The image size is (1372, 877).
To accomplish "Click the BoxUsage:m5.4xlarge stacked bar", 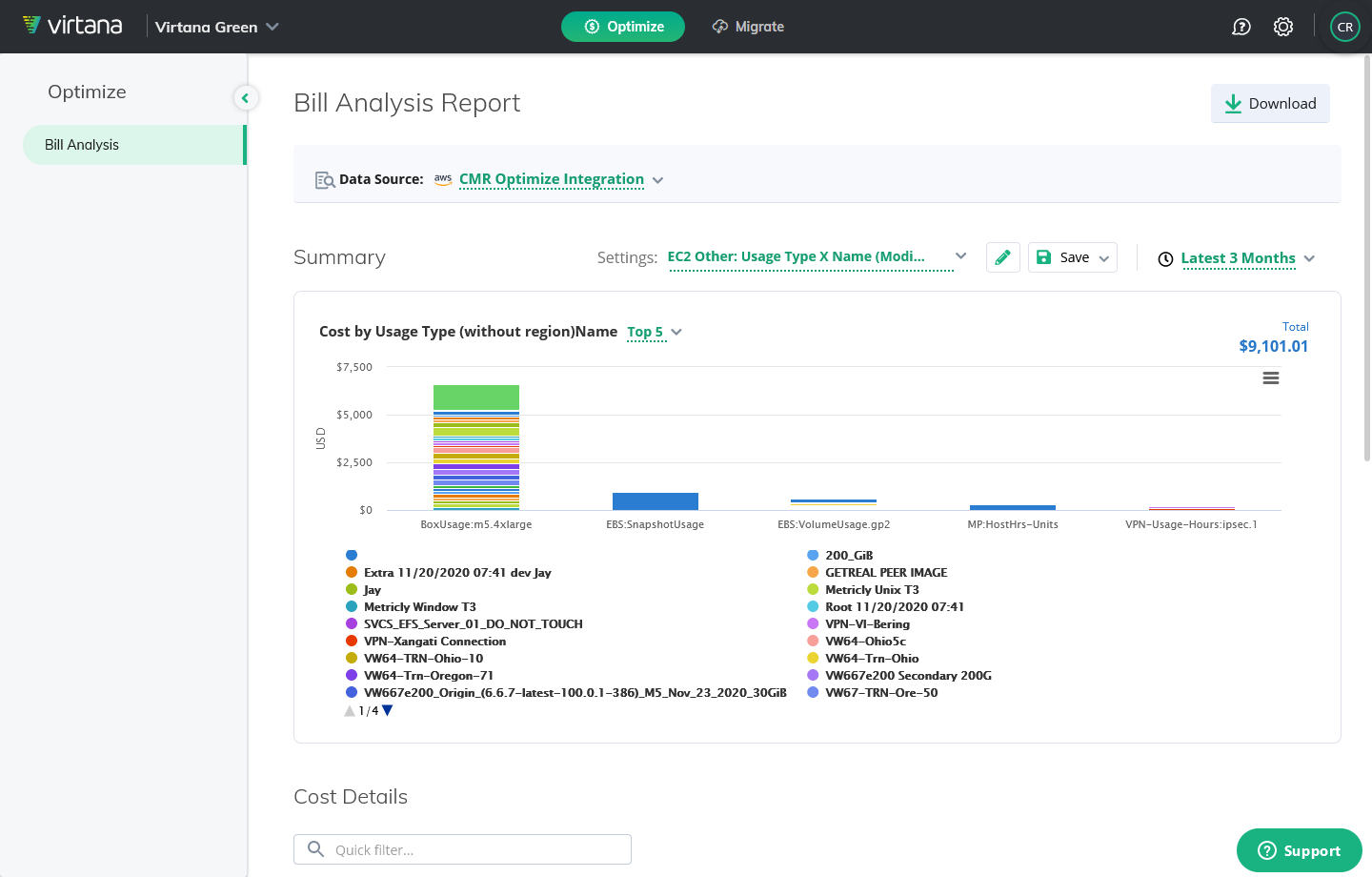I will 476,447.
